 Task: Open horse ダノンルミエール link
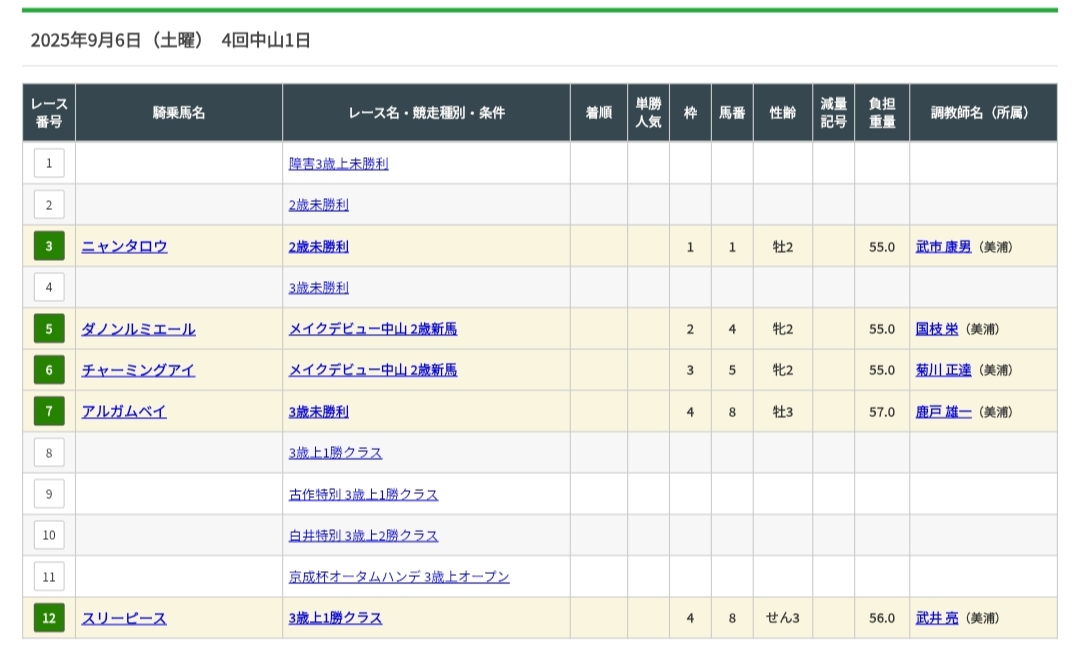coord(138,329)
